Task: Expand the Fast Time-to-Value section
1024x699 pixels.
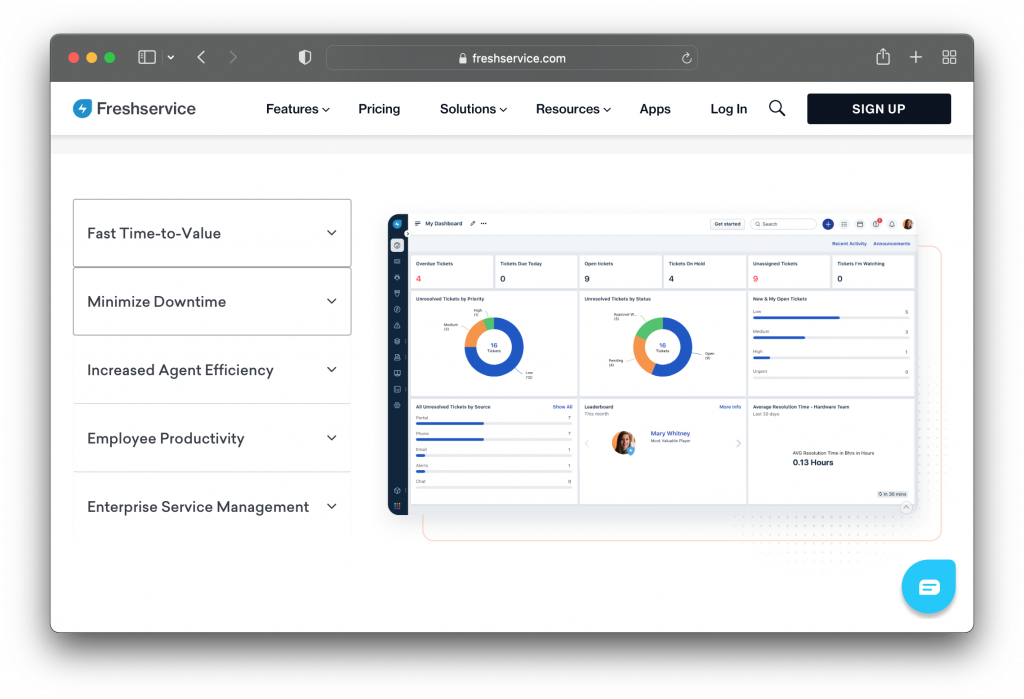Action: coord(212,233)
